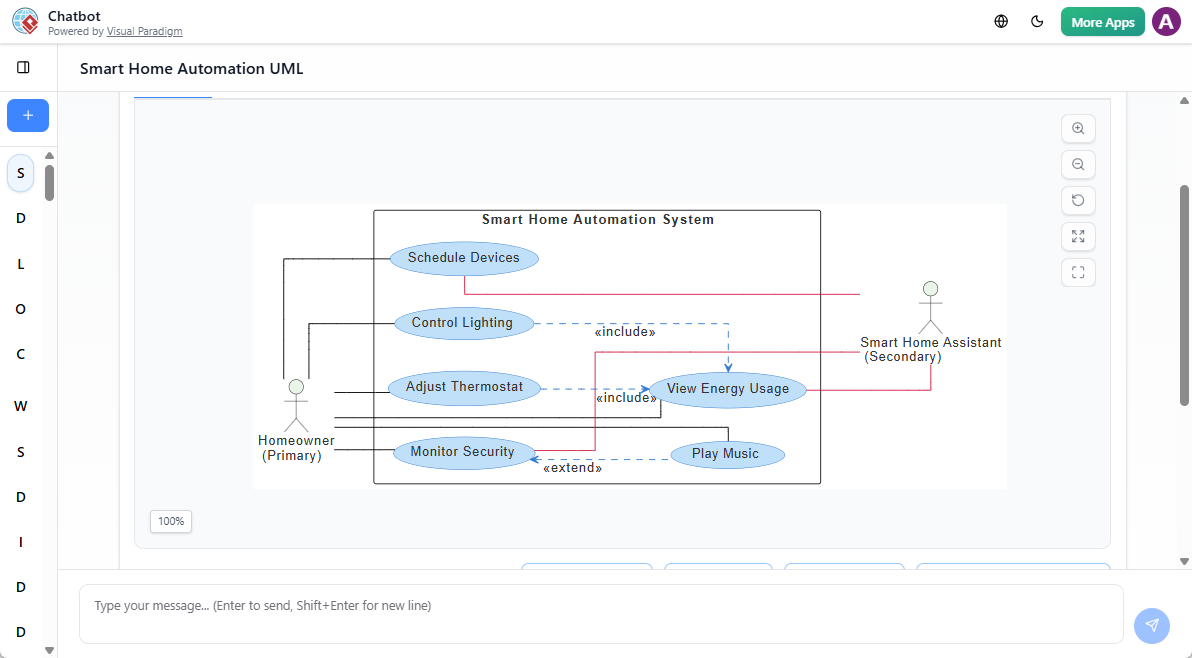Click inside the message input box
Viewport: 1192px width, 658px height.
[x=600, y=612]
